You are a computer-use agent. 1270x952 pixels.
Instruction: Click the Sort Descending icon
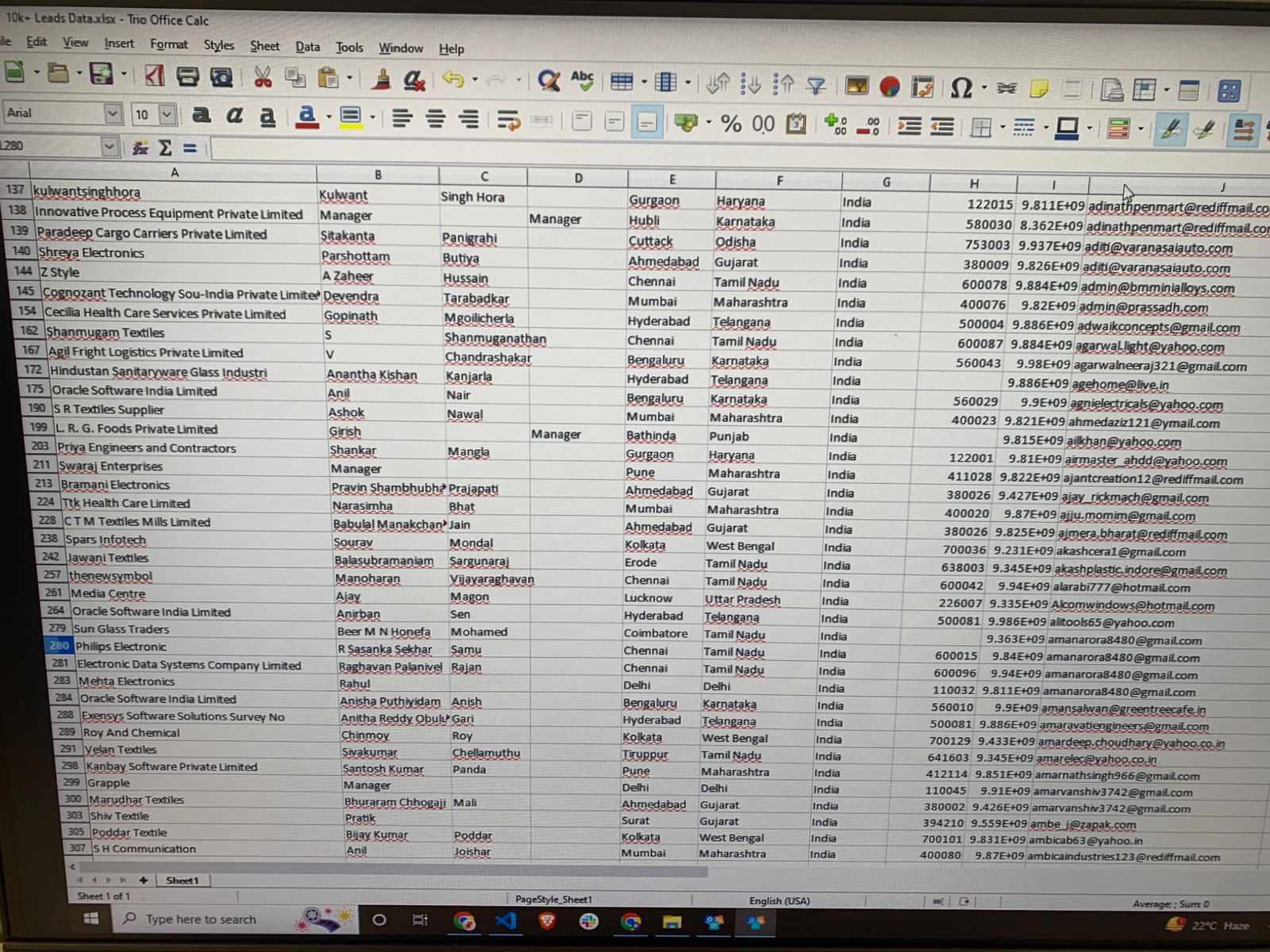coord(783,83)
